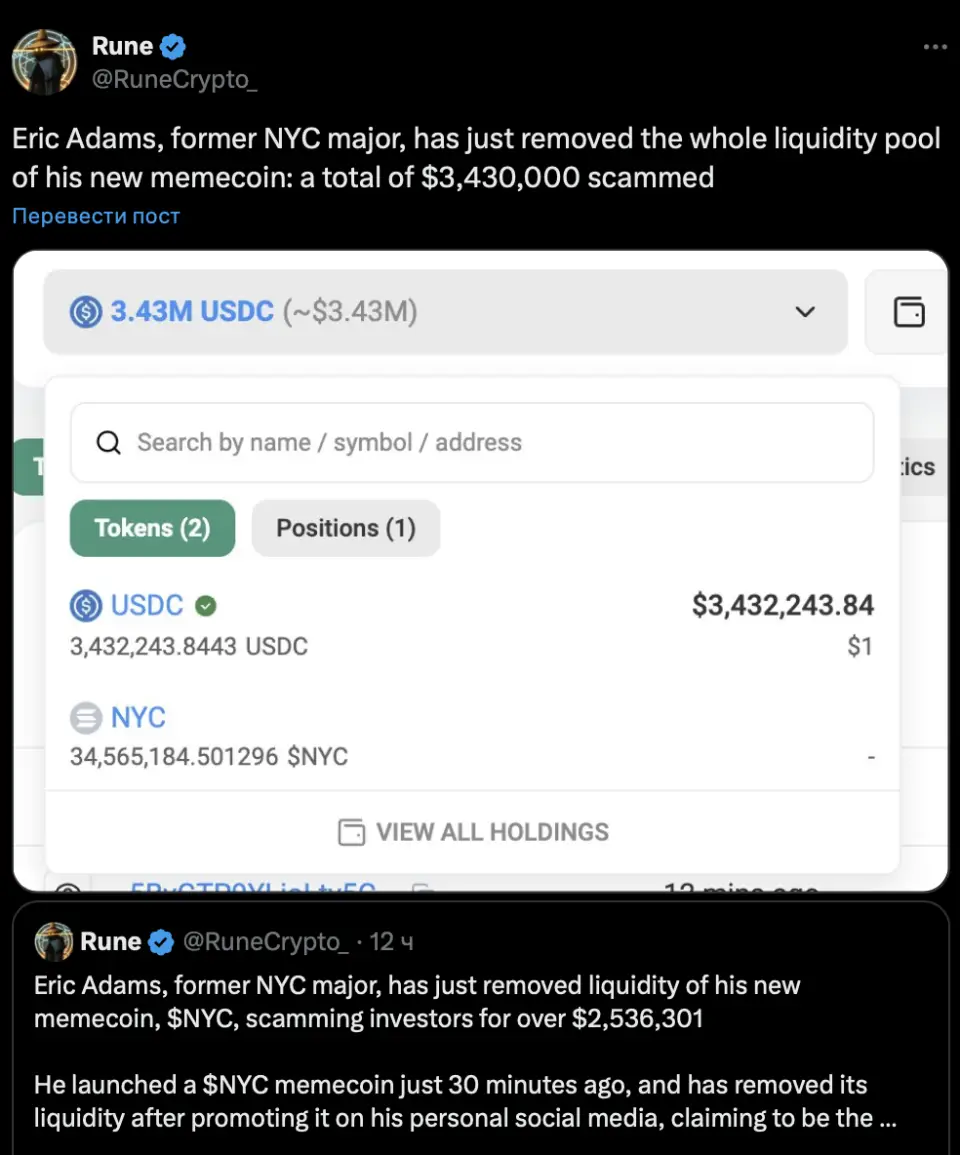Open the NYC token name link
The width and height of the screenshot is (960, 1155).
[138, 718]
